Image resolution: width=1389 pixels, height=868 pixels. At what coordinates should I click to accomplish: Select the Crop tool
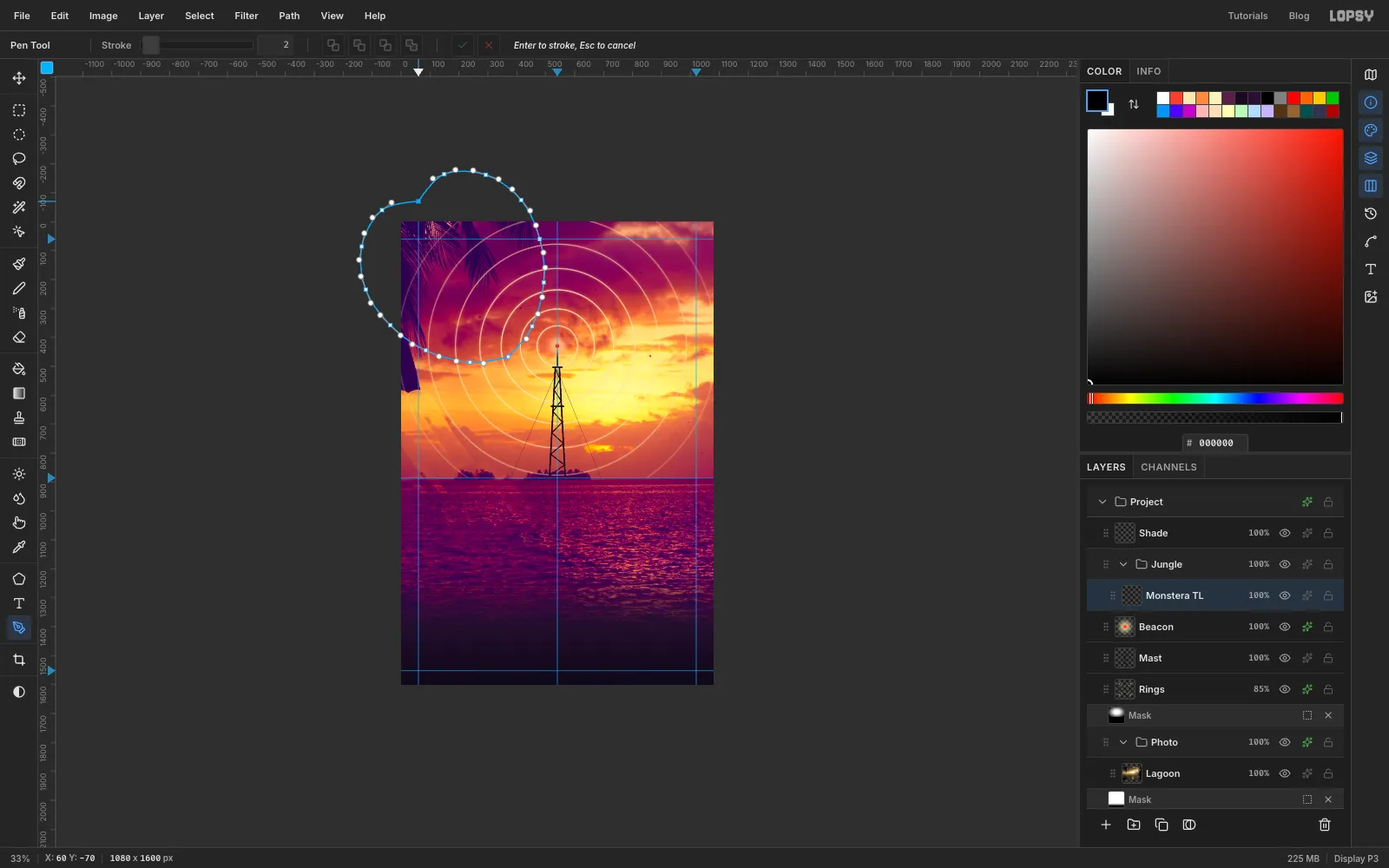pos(19,660)
